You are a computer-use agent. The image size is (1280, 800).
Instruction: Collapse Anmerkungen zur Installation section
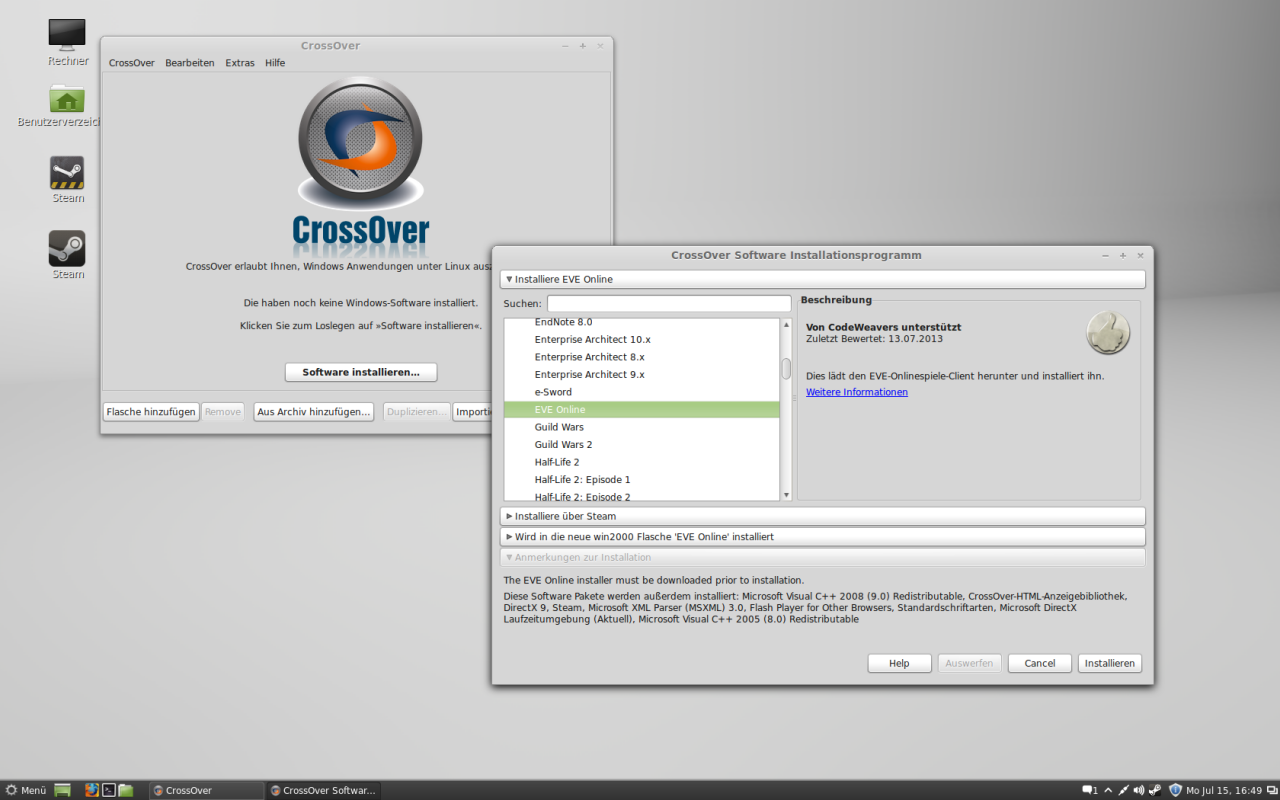(x=822, y=557)
